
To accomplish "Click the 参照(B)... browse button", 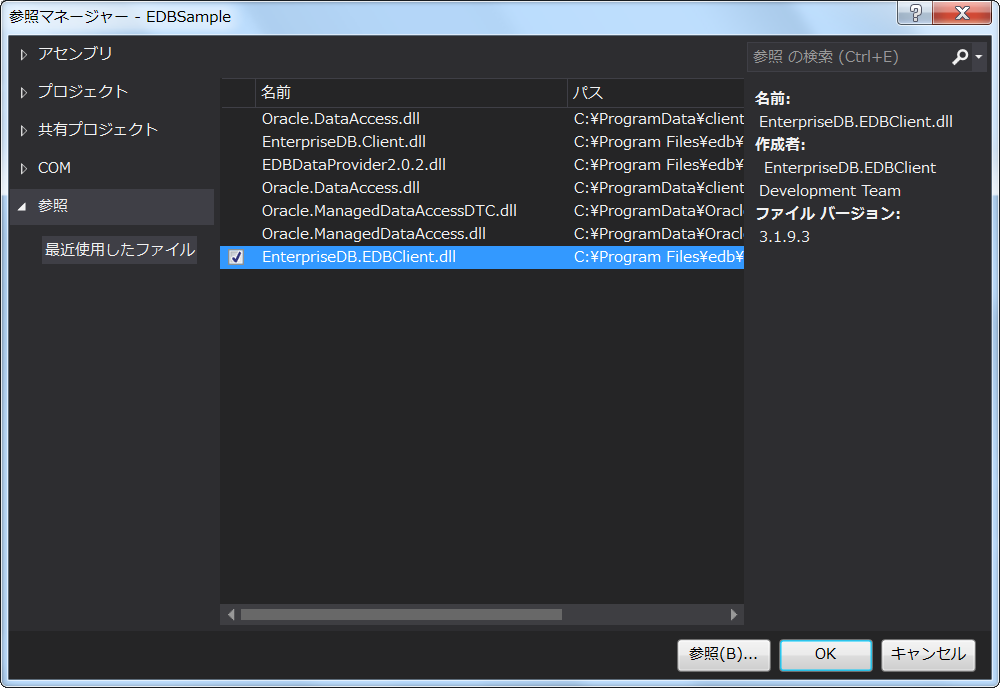I will [x=723, y=654].
